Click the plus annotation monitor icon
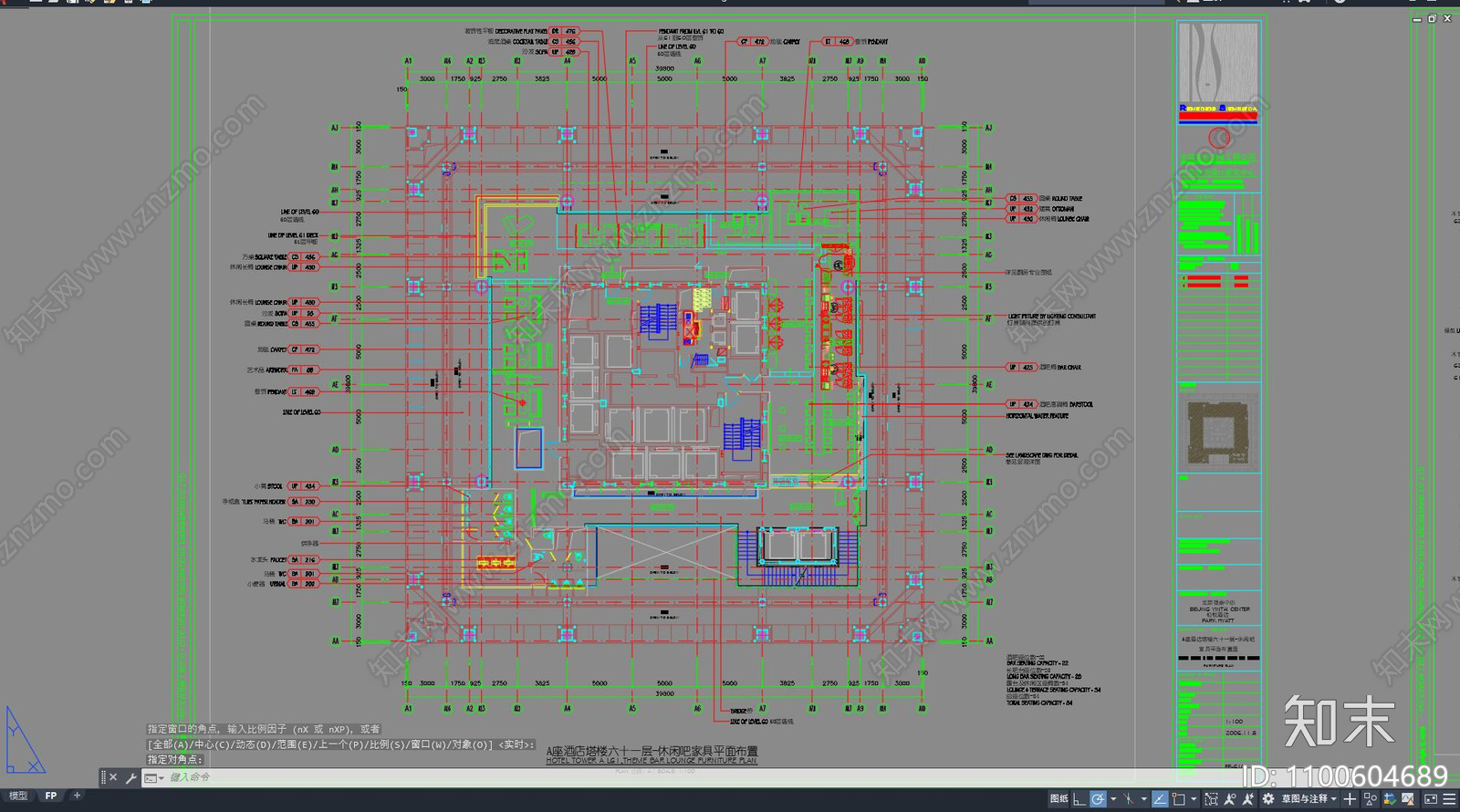Viewport: 1460px width, 812px height. [x=1350, y=799]
